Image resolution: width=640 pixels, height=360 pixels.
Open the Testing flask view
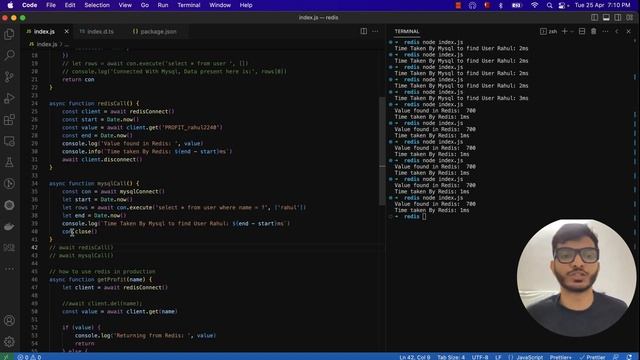point(9,162)
